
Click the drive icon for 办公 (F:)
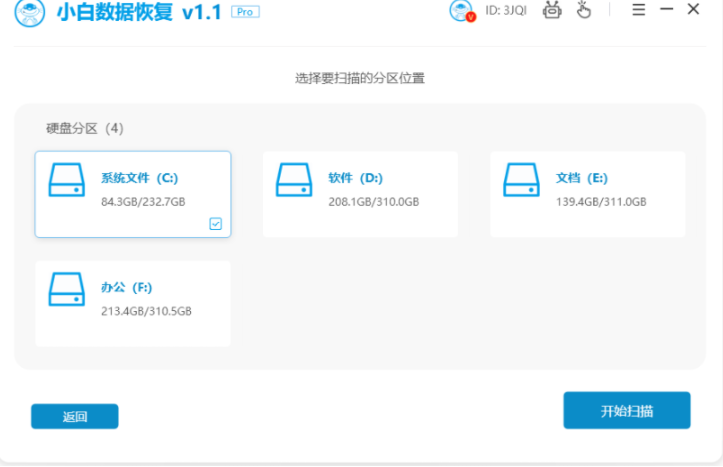point(67,289)
